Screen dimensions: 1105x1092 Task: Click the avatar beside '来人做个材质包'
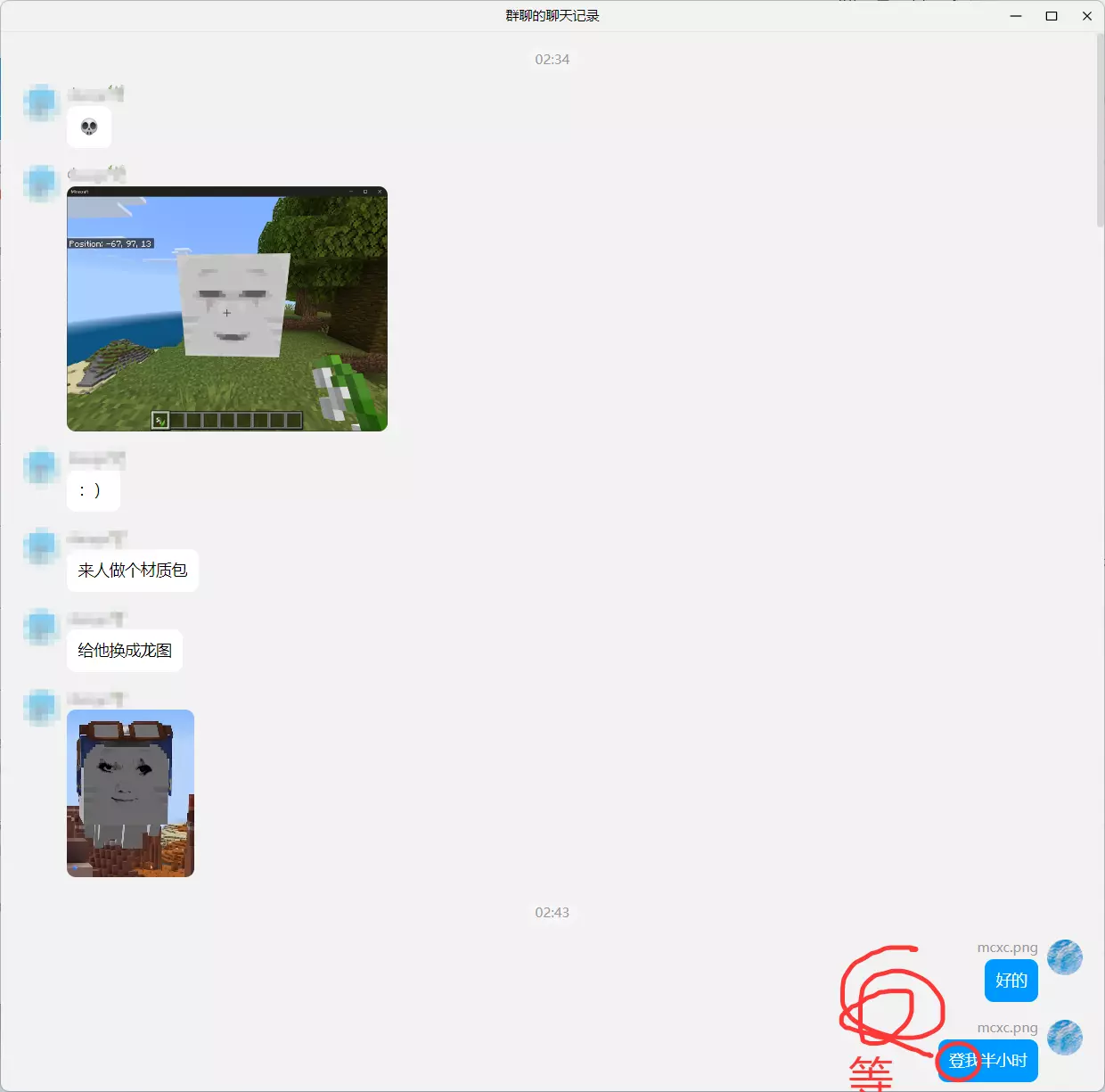(x=41, y=546)
